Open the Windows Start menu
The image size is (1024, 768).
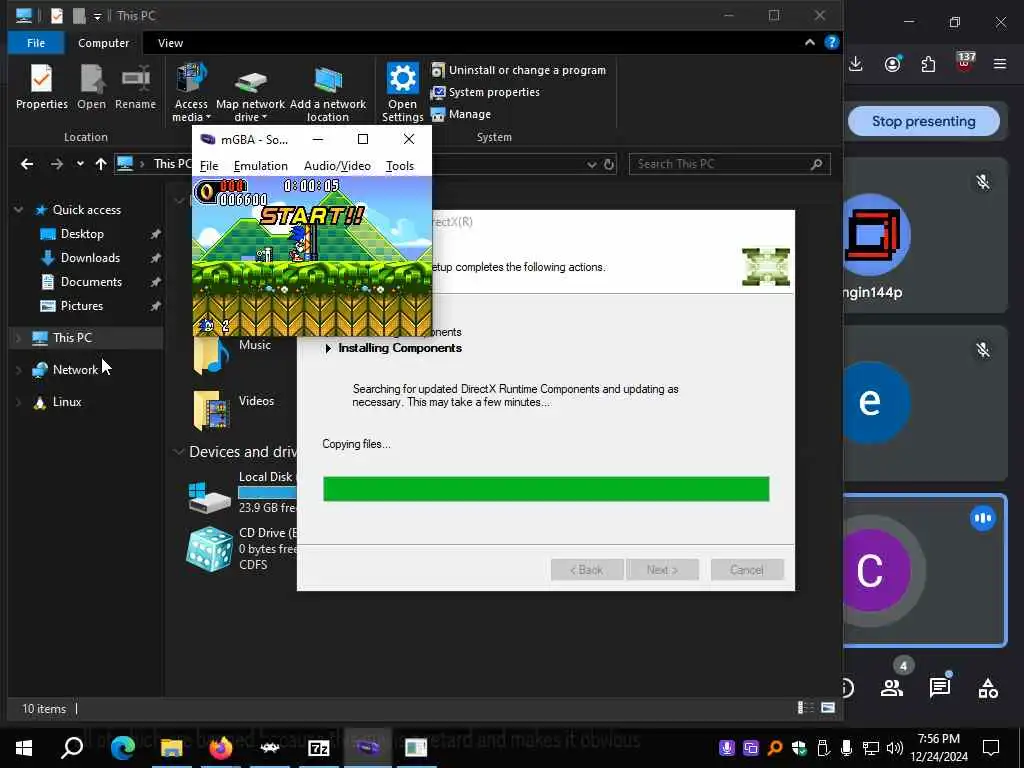tap(24, 747)
